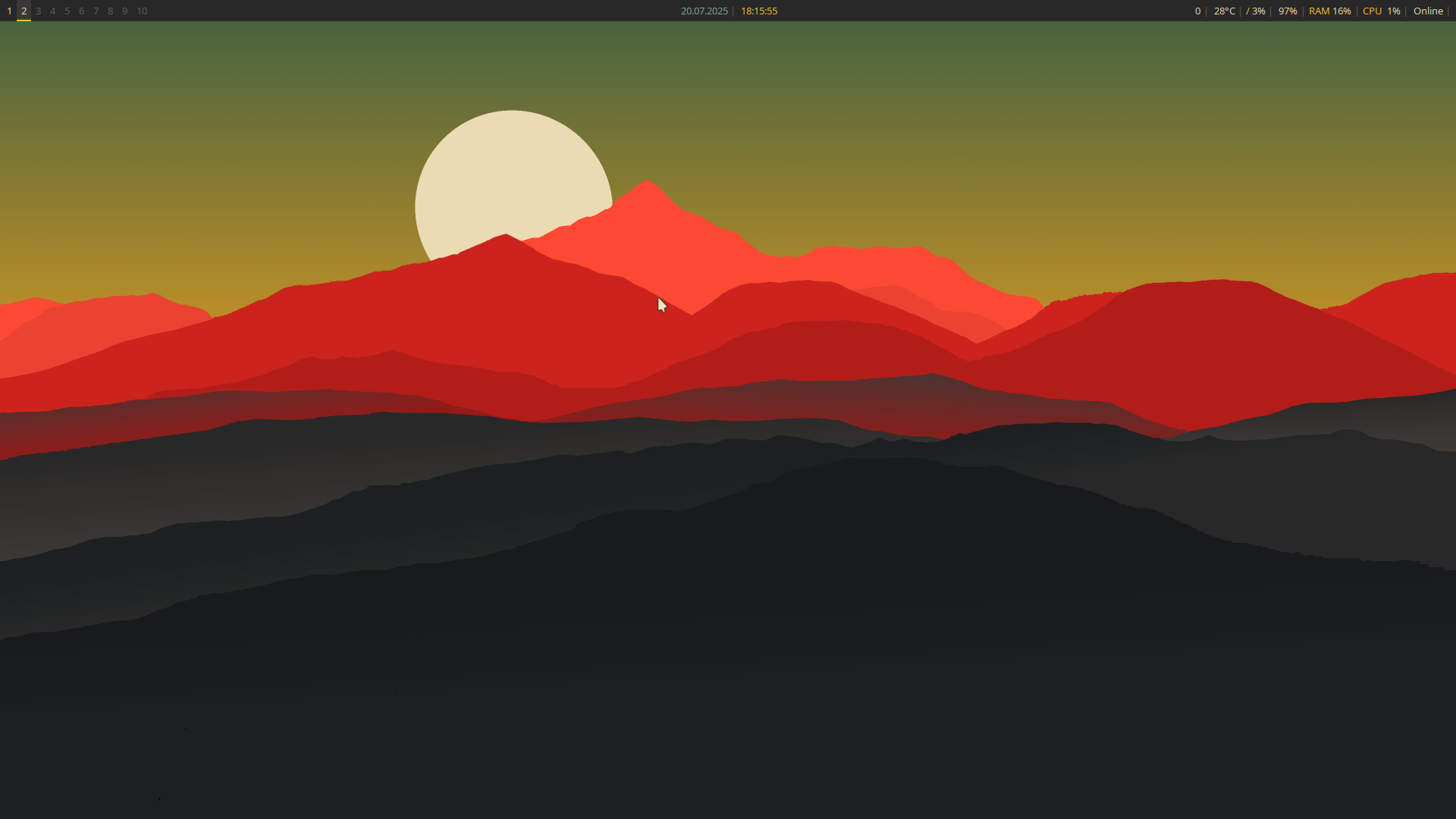Switch to workspace 8
Screen dimensions: 1456x819
tap(110, 11)
